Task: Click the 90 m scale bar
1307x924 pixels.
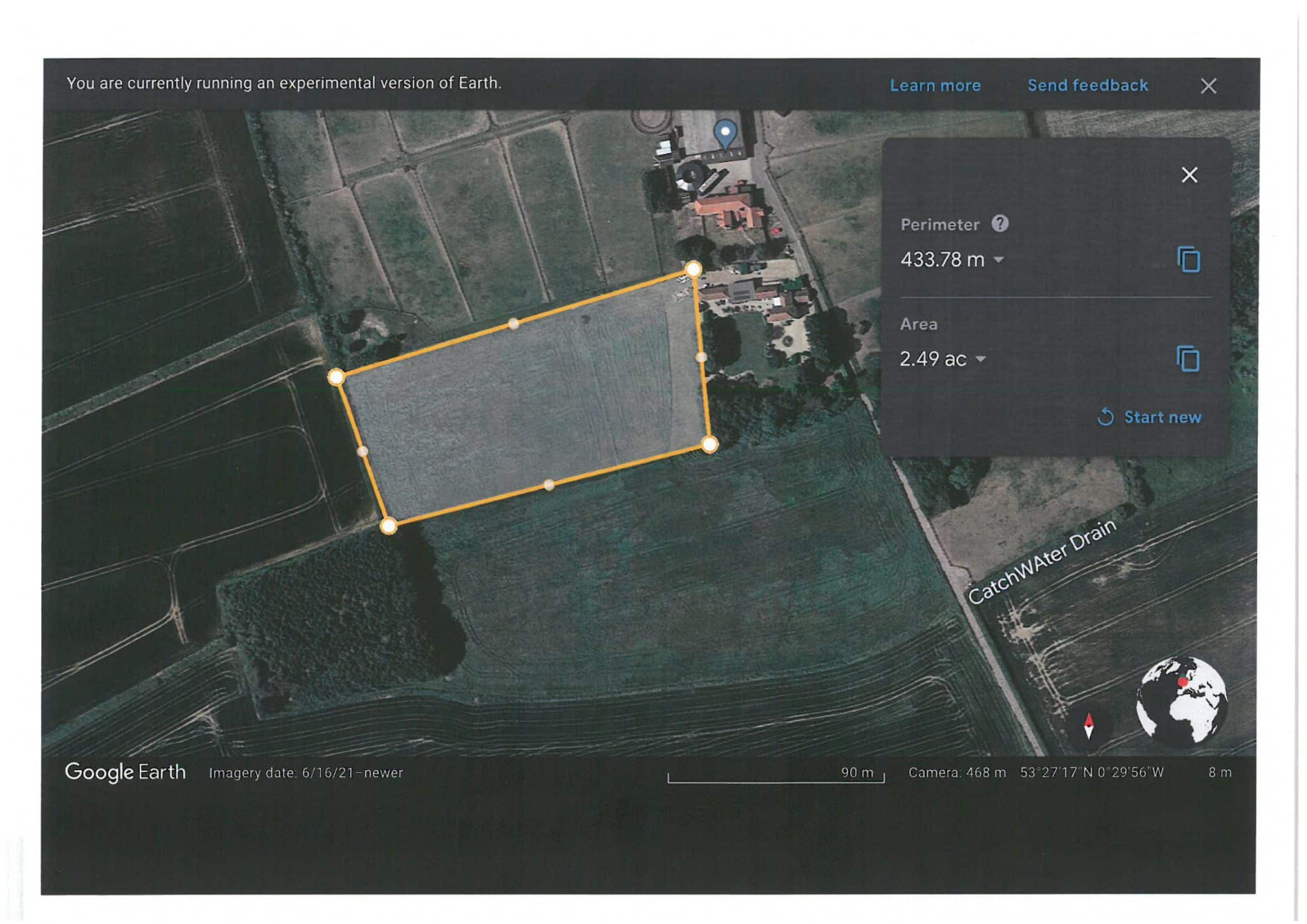Action: 776,775
